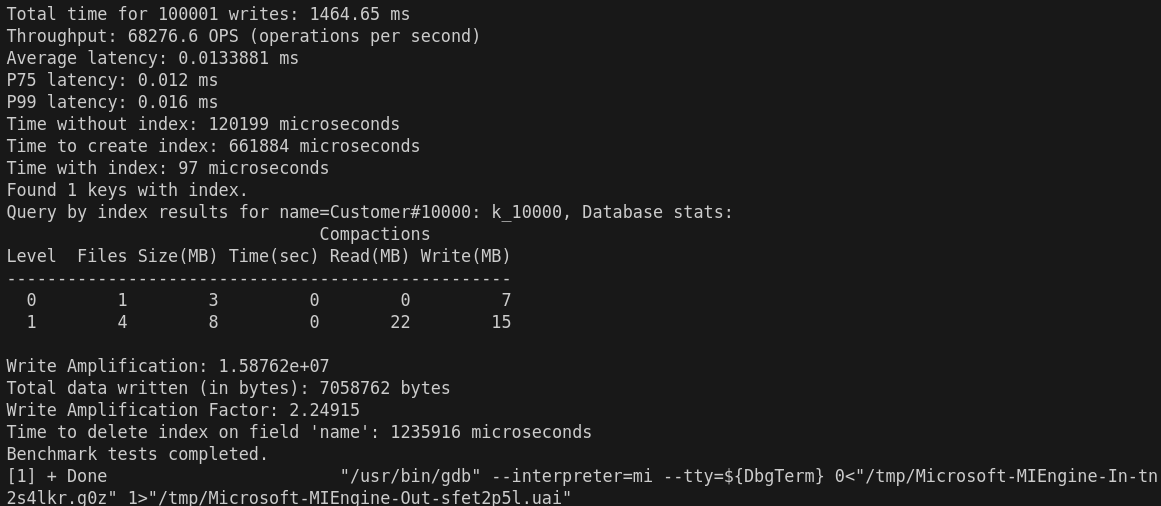Click the Read(MB) value 22 in Level 1
1161x506 pixels.
point(400,322)
